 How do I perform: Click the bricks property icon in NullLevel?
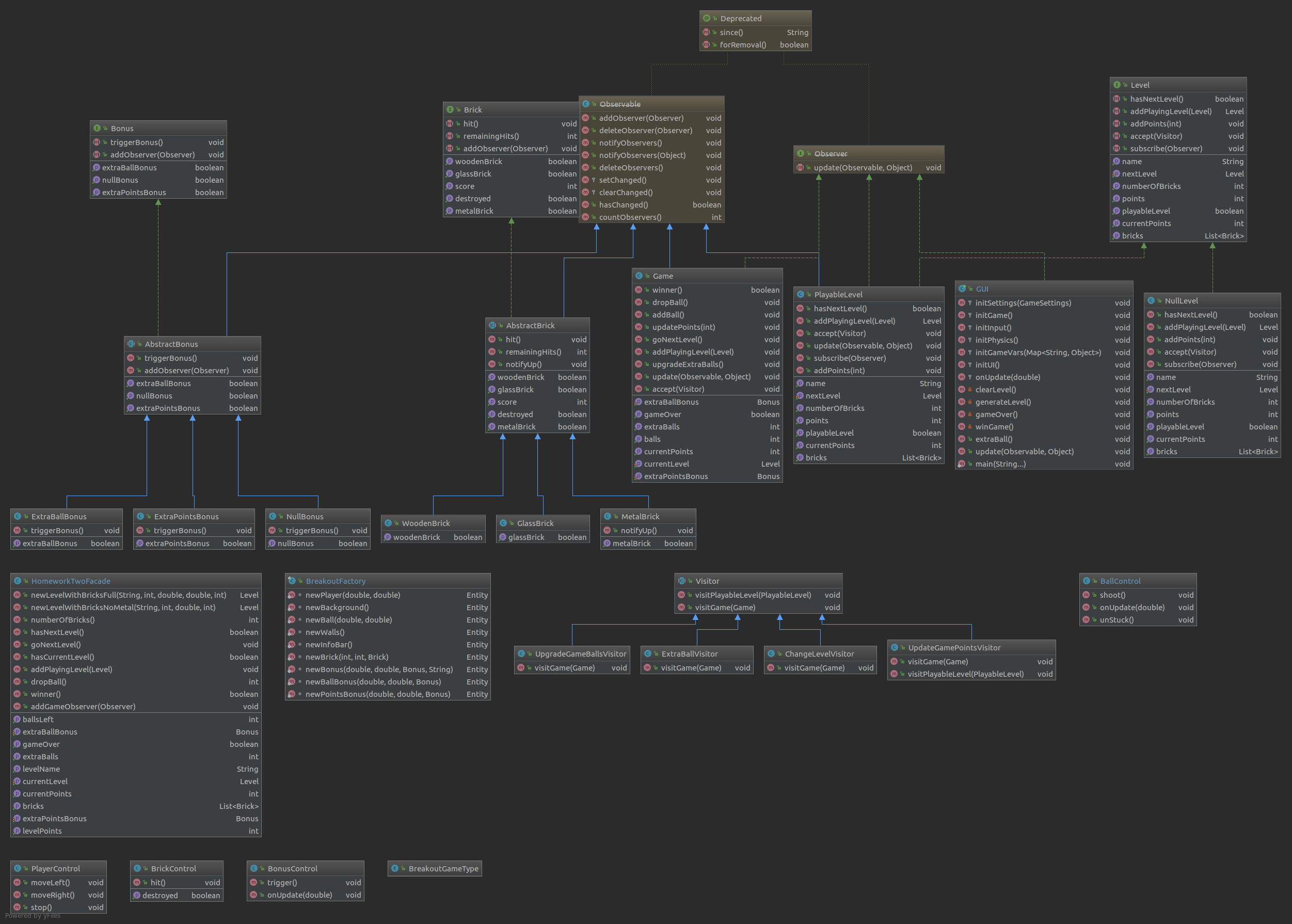click(1151, 452)
